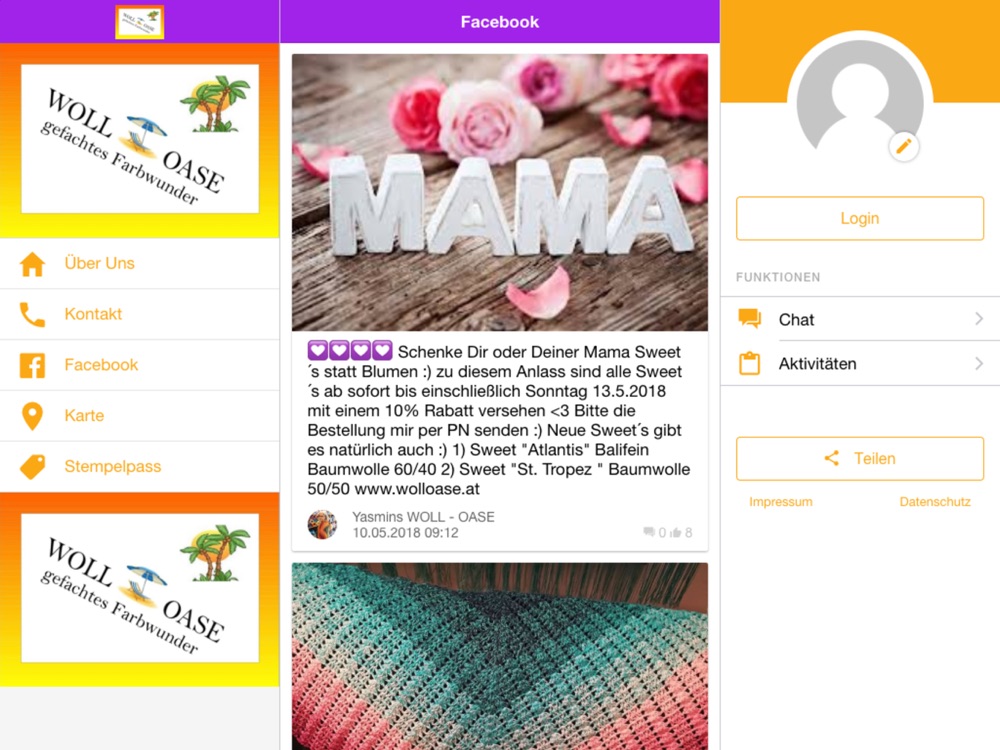Click the chat bubbles icon
1000x750 pixels.
tap(750, 318)
